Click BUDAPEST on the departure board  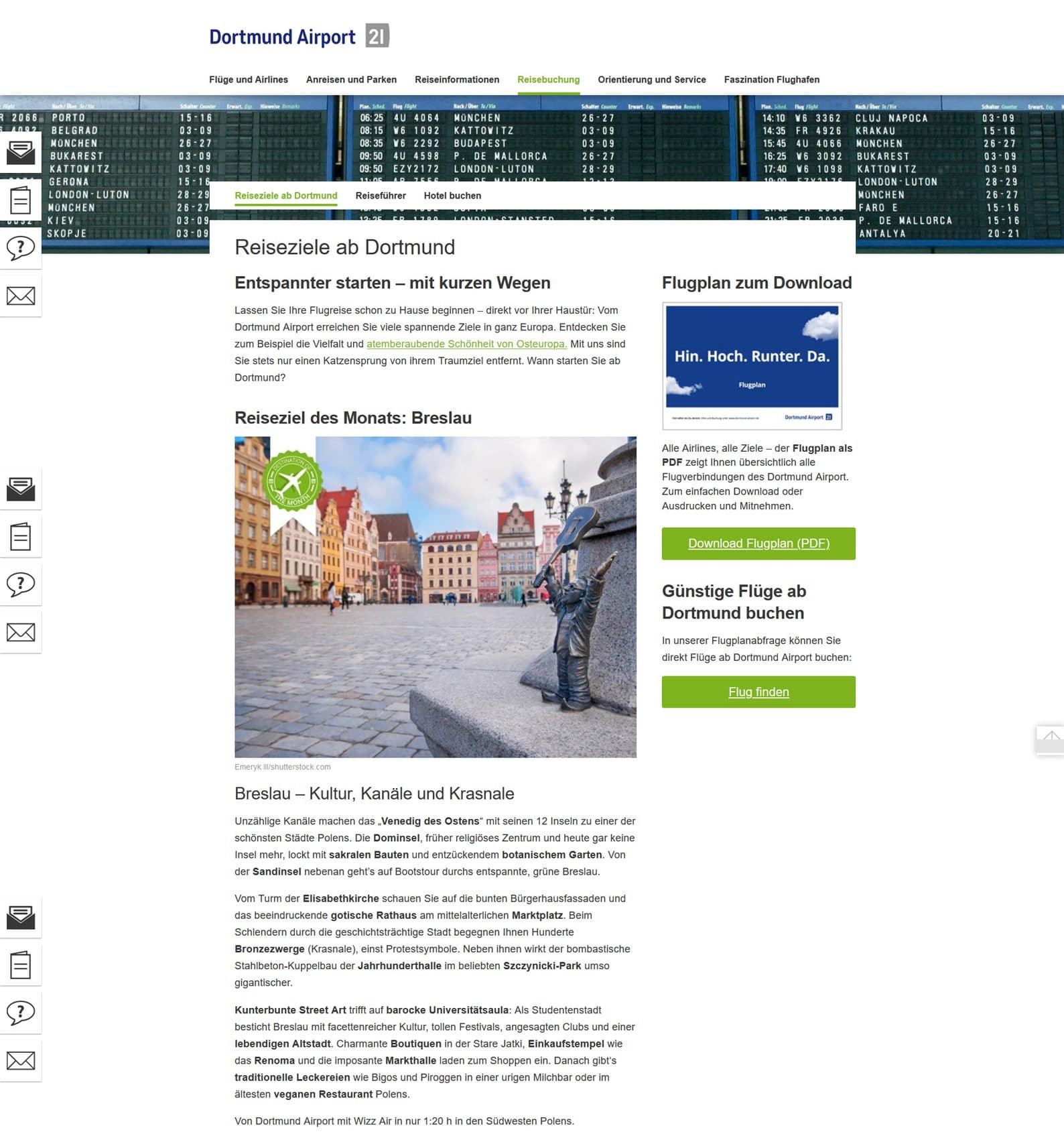tap(480, 143)
